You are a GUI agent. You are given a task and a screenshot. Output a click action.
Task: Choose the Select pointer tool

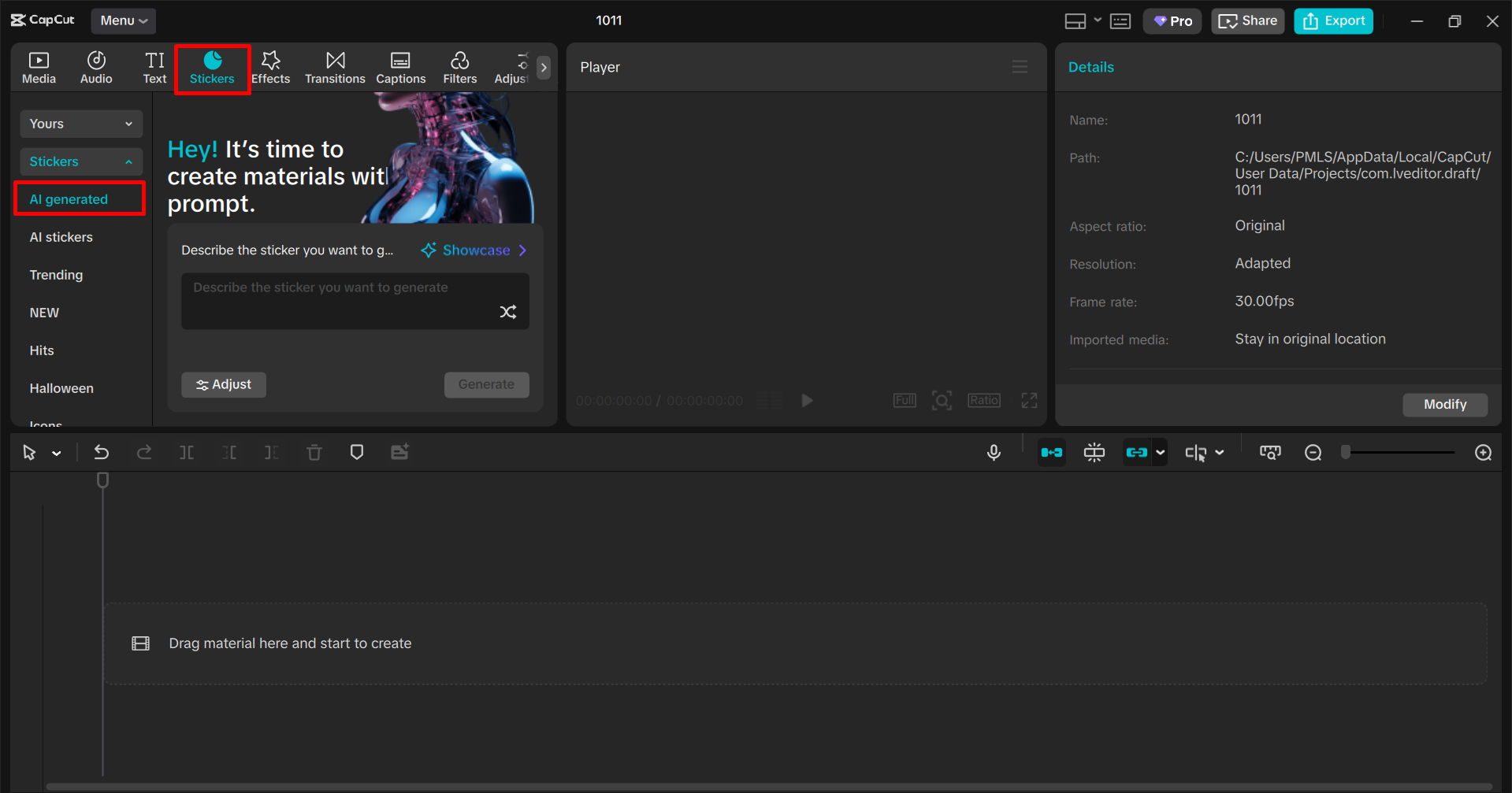(x=30, y=453)
